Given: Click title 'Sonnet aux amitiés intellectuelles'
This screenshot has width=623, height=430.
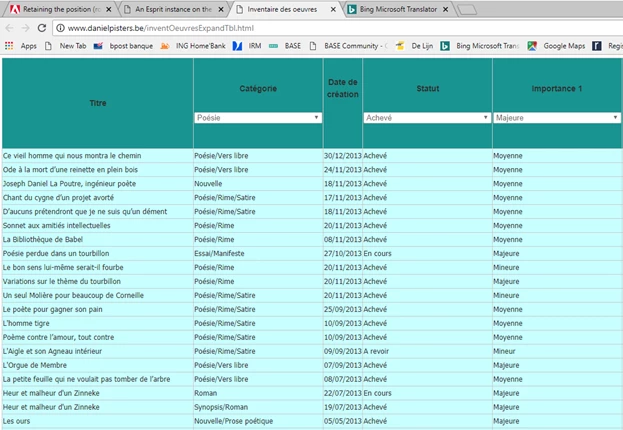Looking at the screenshot, I should click(x=56, y=225).
